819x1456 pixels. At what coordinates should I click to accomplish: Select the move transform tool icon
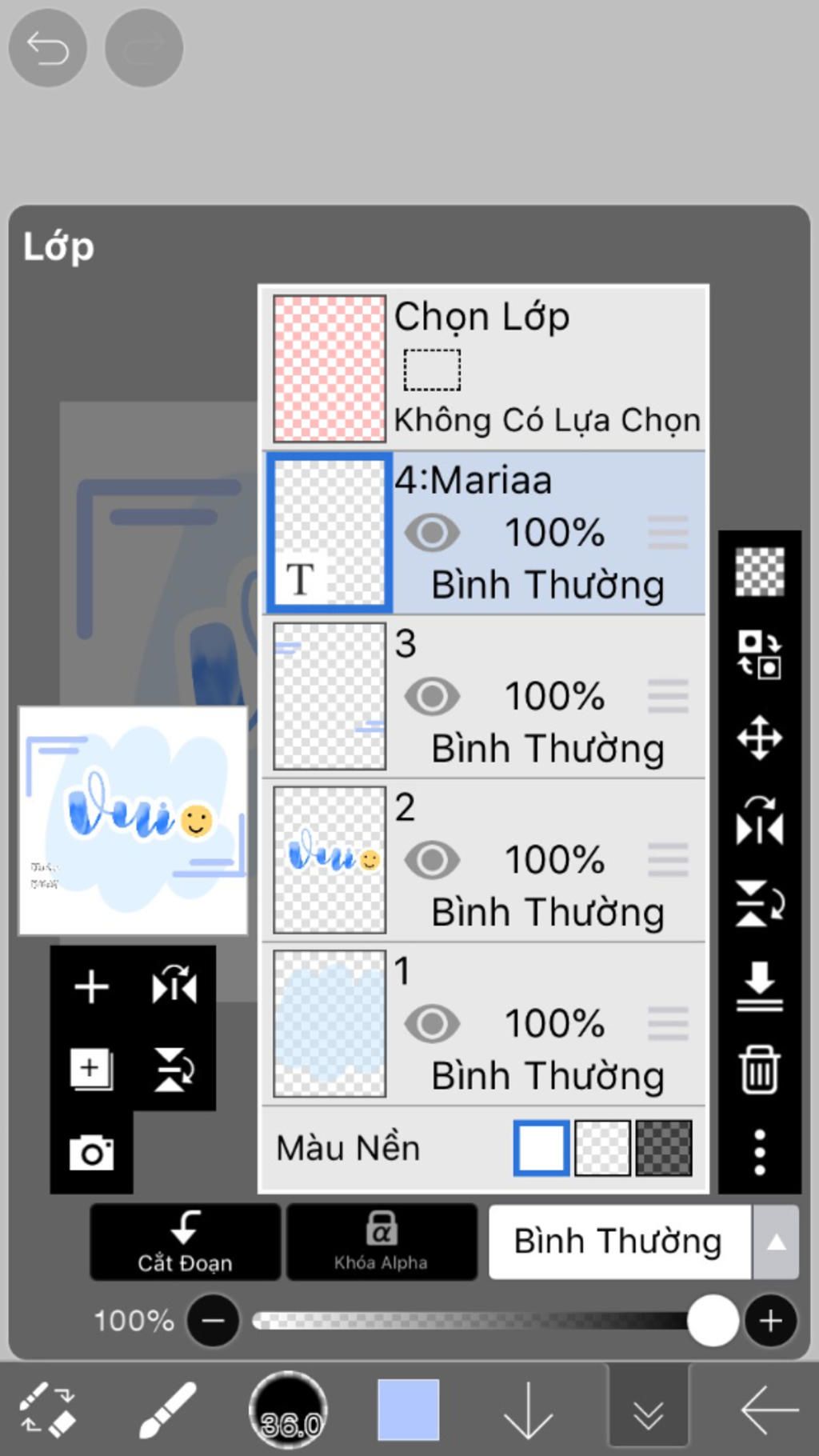[759, 737]
